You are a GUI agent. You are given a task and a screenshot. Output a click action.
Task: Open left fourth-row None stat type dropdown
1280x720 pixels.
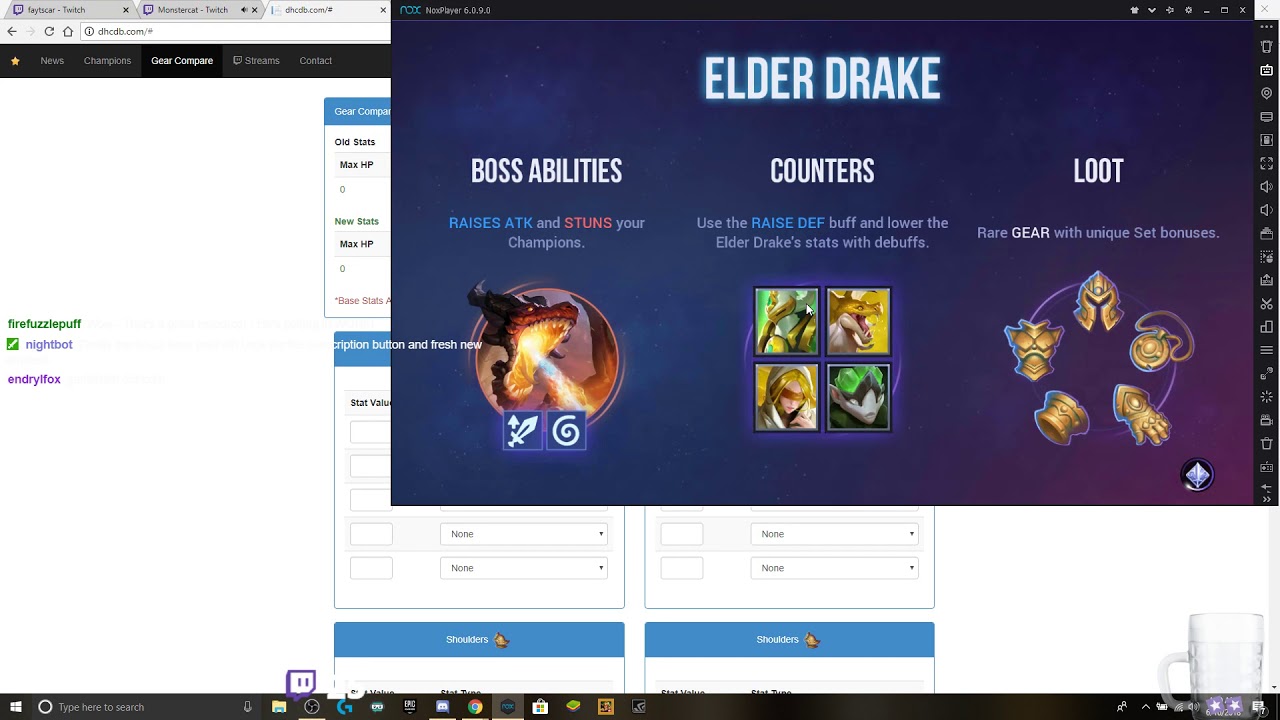[x=524, y=534]
